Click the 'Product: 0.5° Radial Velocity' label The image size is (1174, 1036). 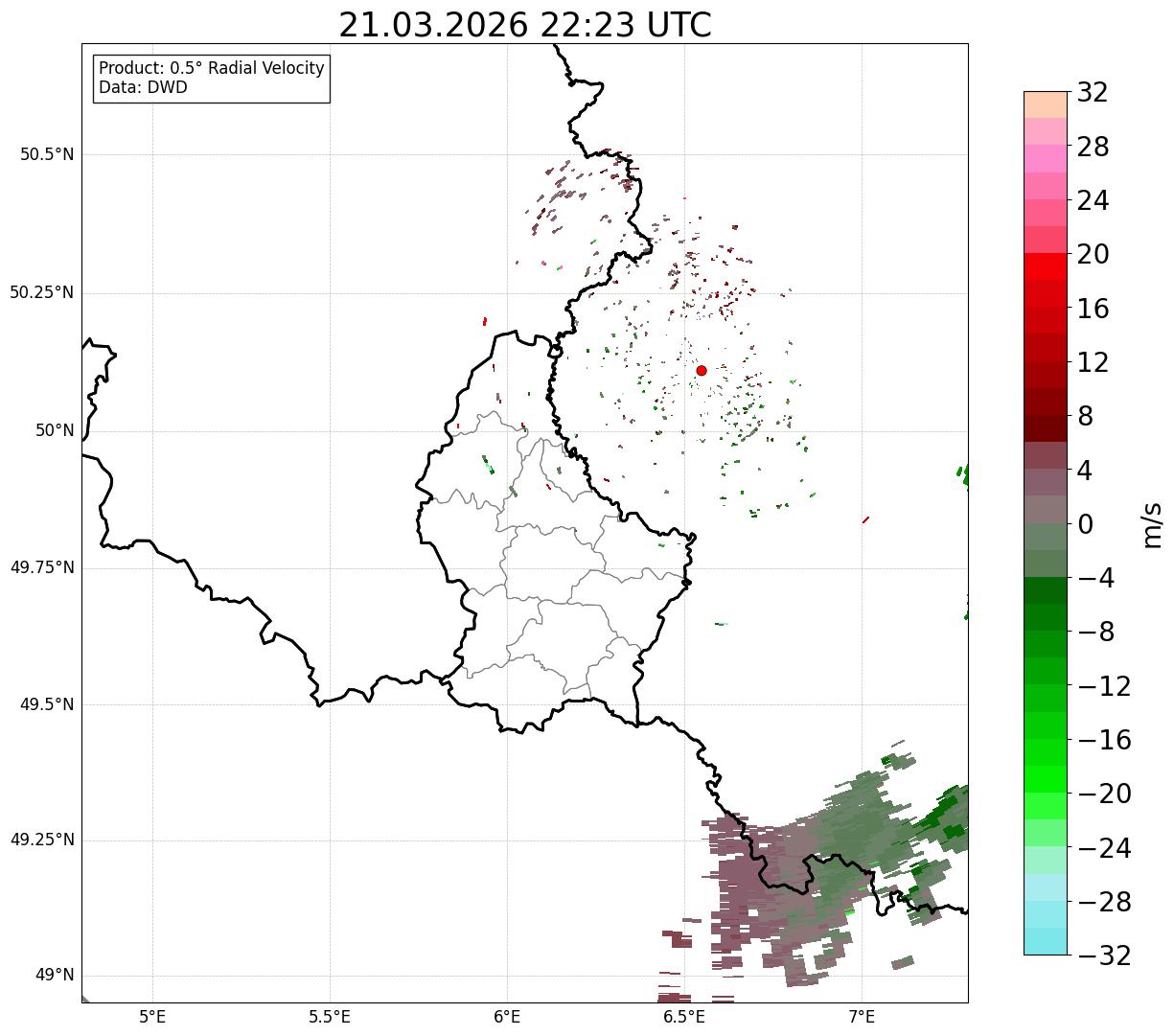[x=212, y=69]
